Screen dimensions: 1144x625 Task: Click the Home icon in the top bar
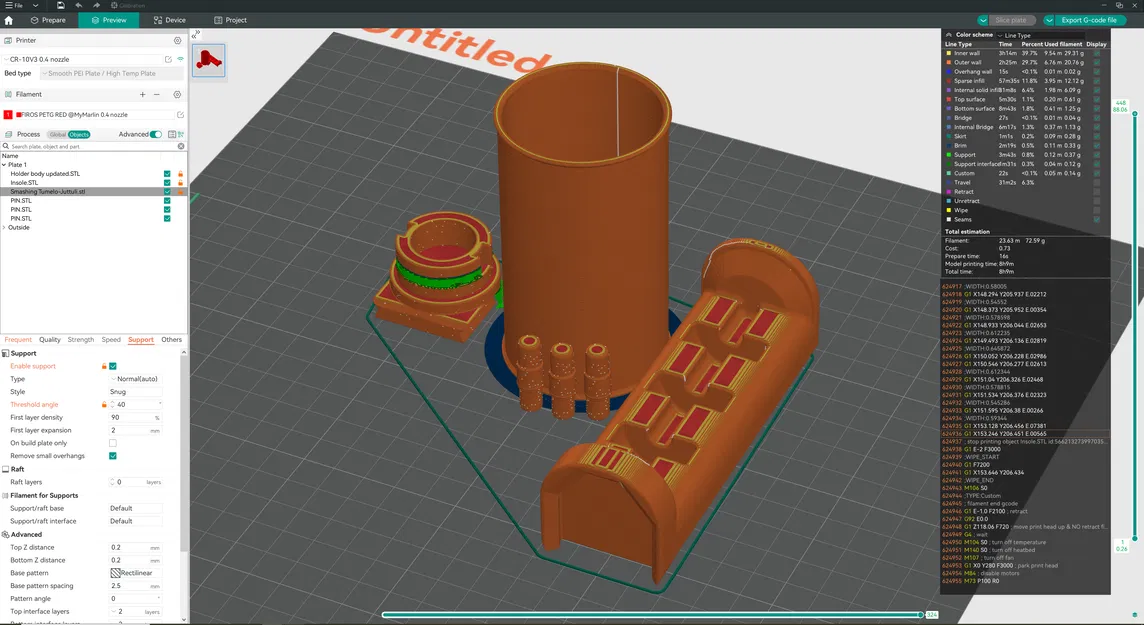(9, 20)
